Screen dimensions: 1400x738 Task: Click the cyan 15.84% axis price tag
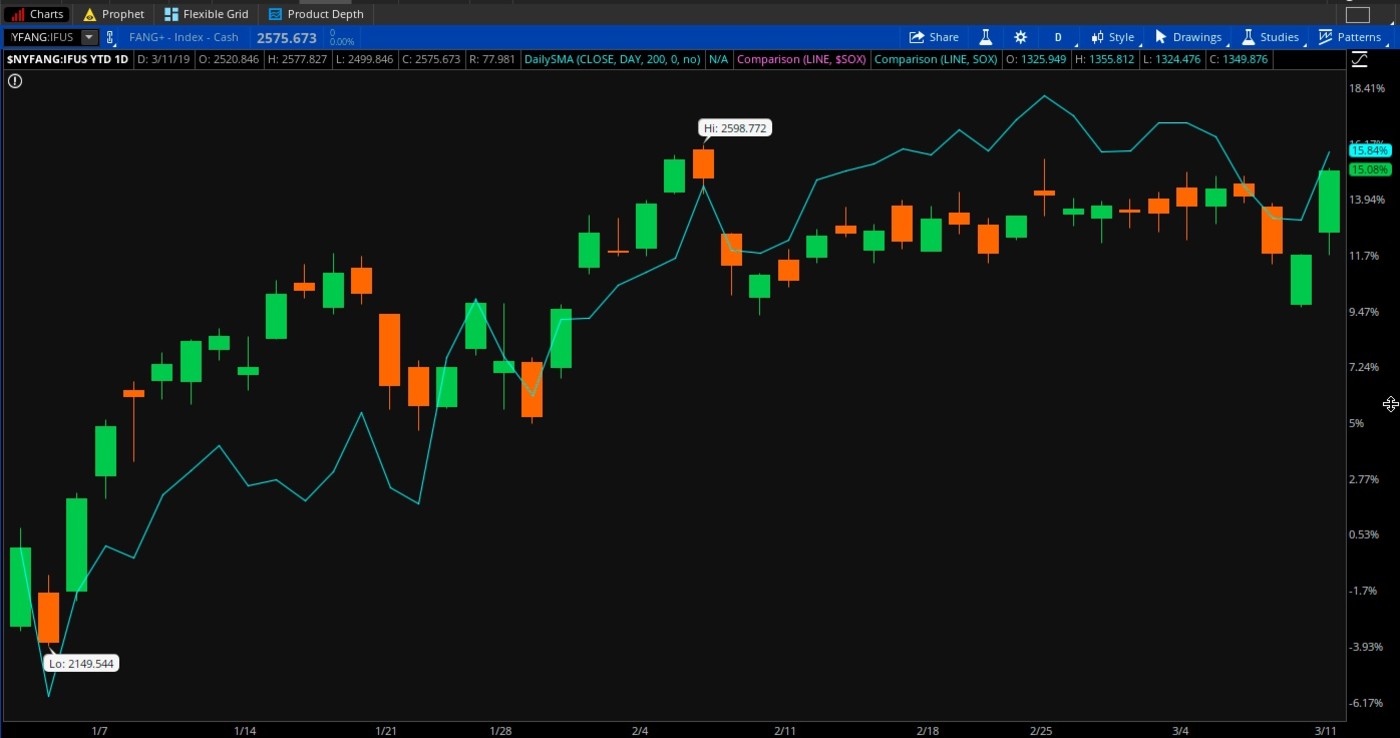(x=1369, y=150)
